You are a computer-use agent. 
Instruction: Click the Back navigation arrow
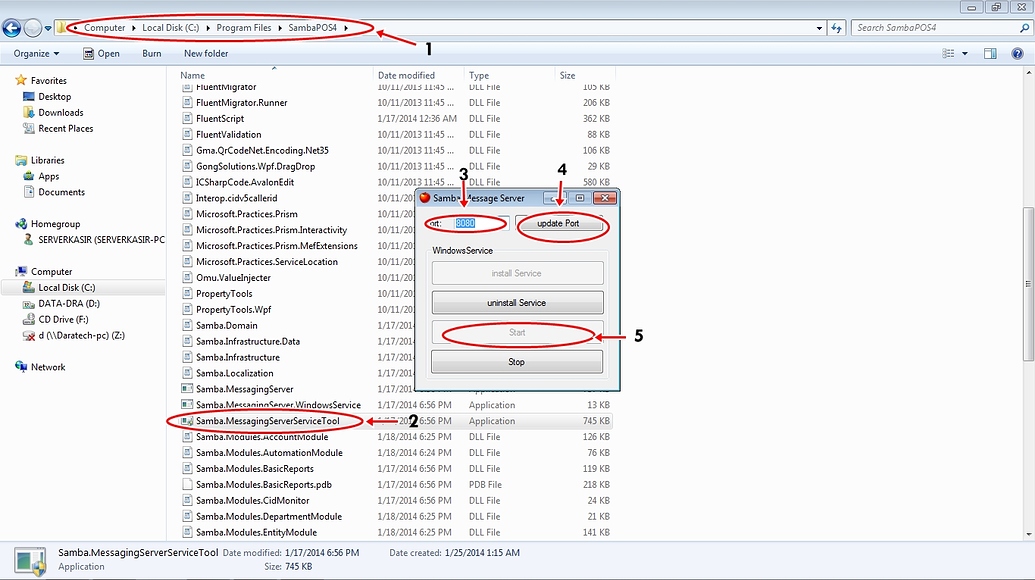(10, 27)
